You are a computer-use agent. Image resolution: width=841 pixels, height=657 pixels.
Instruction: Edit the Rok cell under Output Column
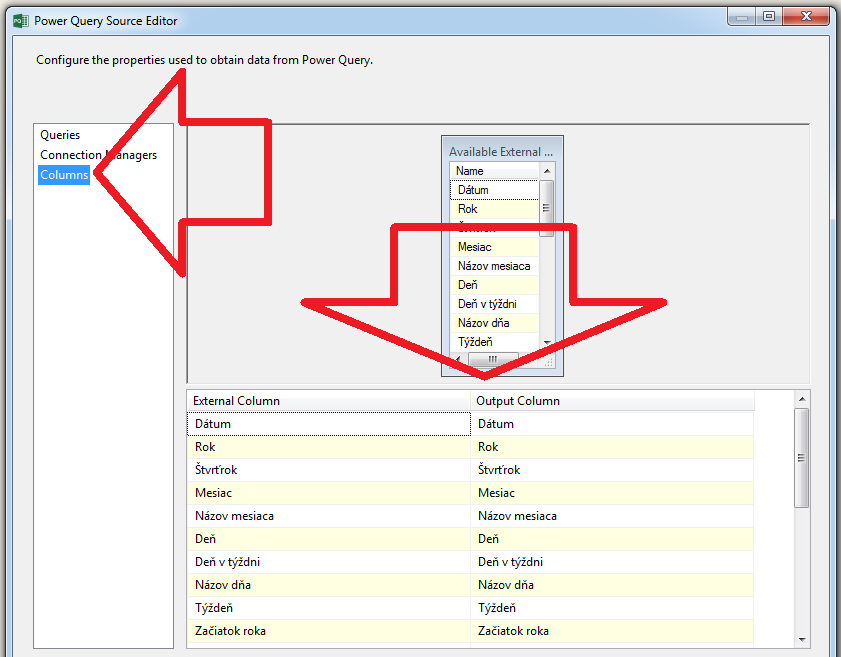pyautogui.click(x=613, y=447)
